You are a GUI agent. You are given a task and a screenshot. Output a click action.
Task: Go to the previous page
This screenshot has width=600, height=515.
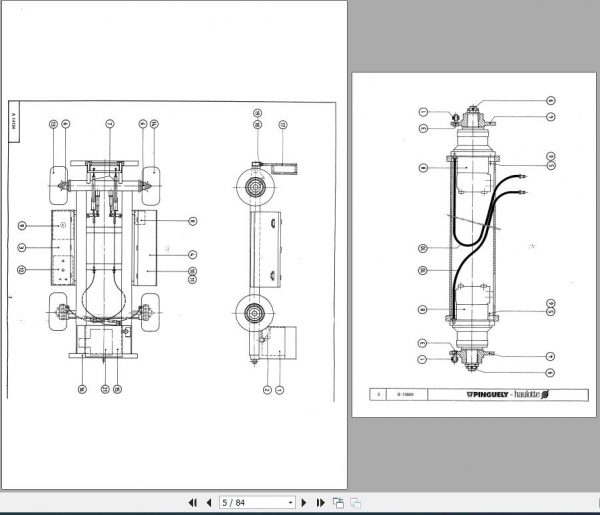(x=209, y=502)
